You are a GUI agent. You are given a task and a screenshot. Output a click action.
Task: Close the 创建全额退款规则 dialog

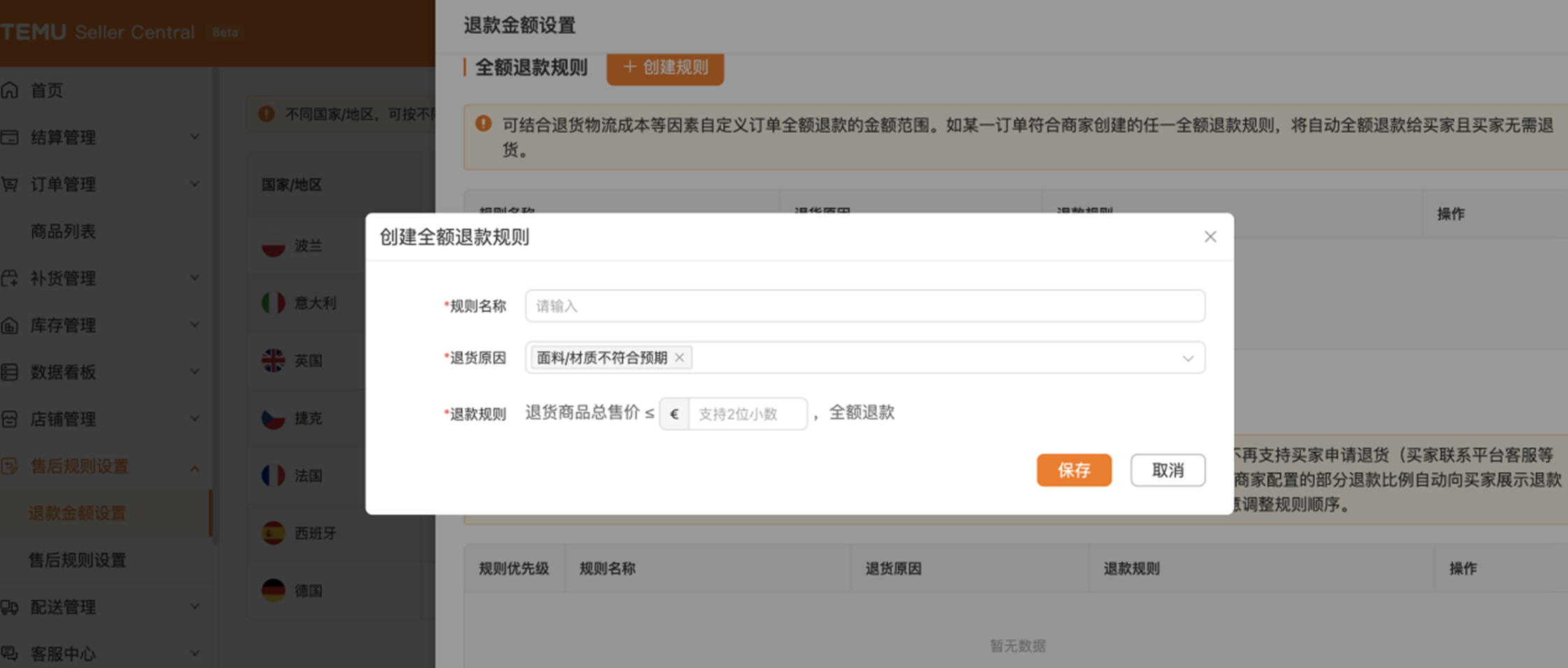[x=1210, y=237]
